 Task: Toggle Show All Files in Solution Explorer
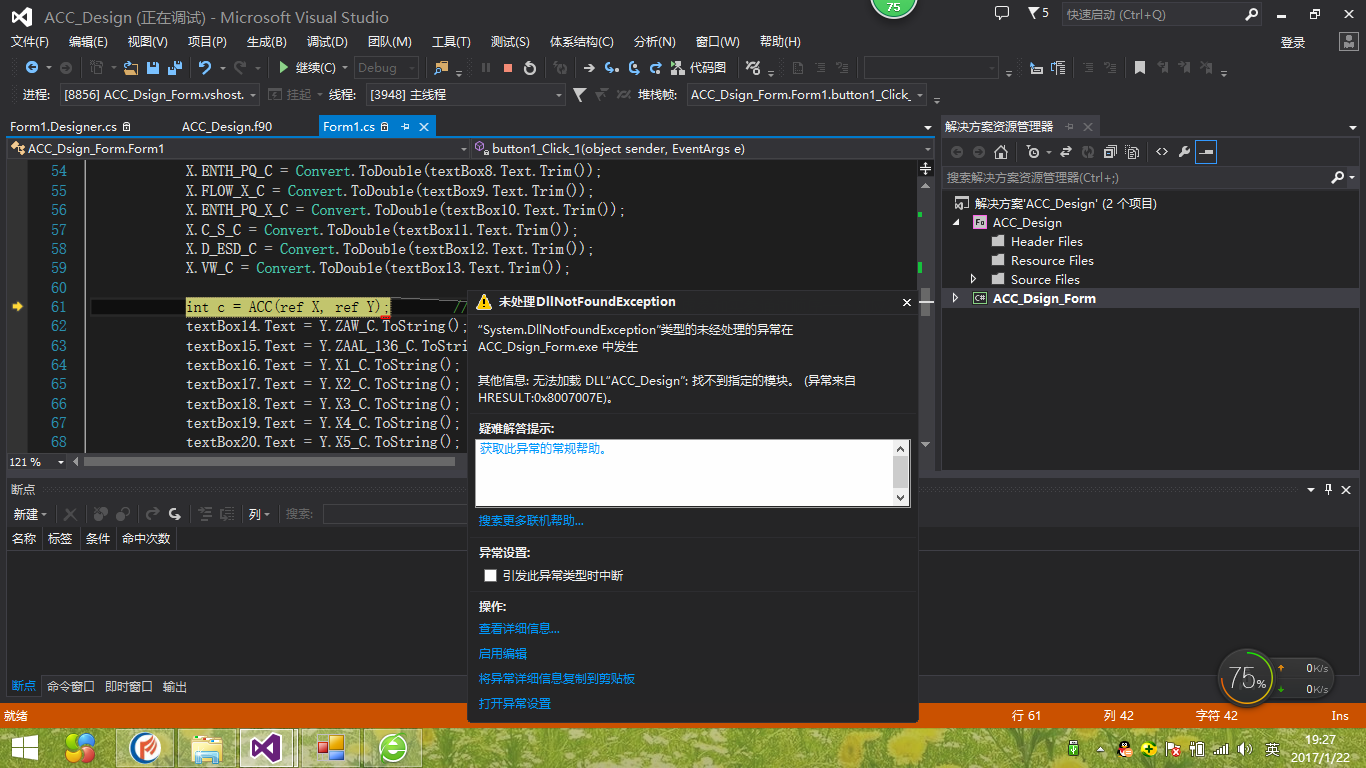click(1132, 152)
